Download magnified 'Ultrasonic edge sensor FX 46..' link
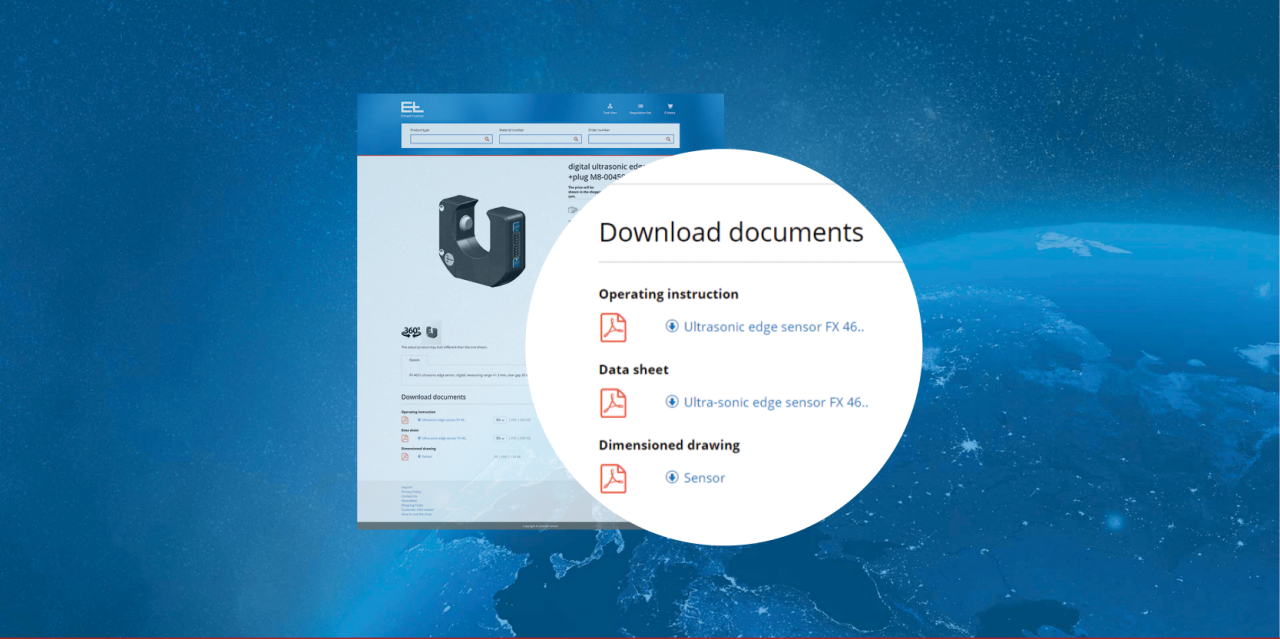This screenshot has width=1280, height=639. pos(766,326)
